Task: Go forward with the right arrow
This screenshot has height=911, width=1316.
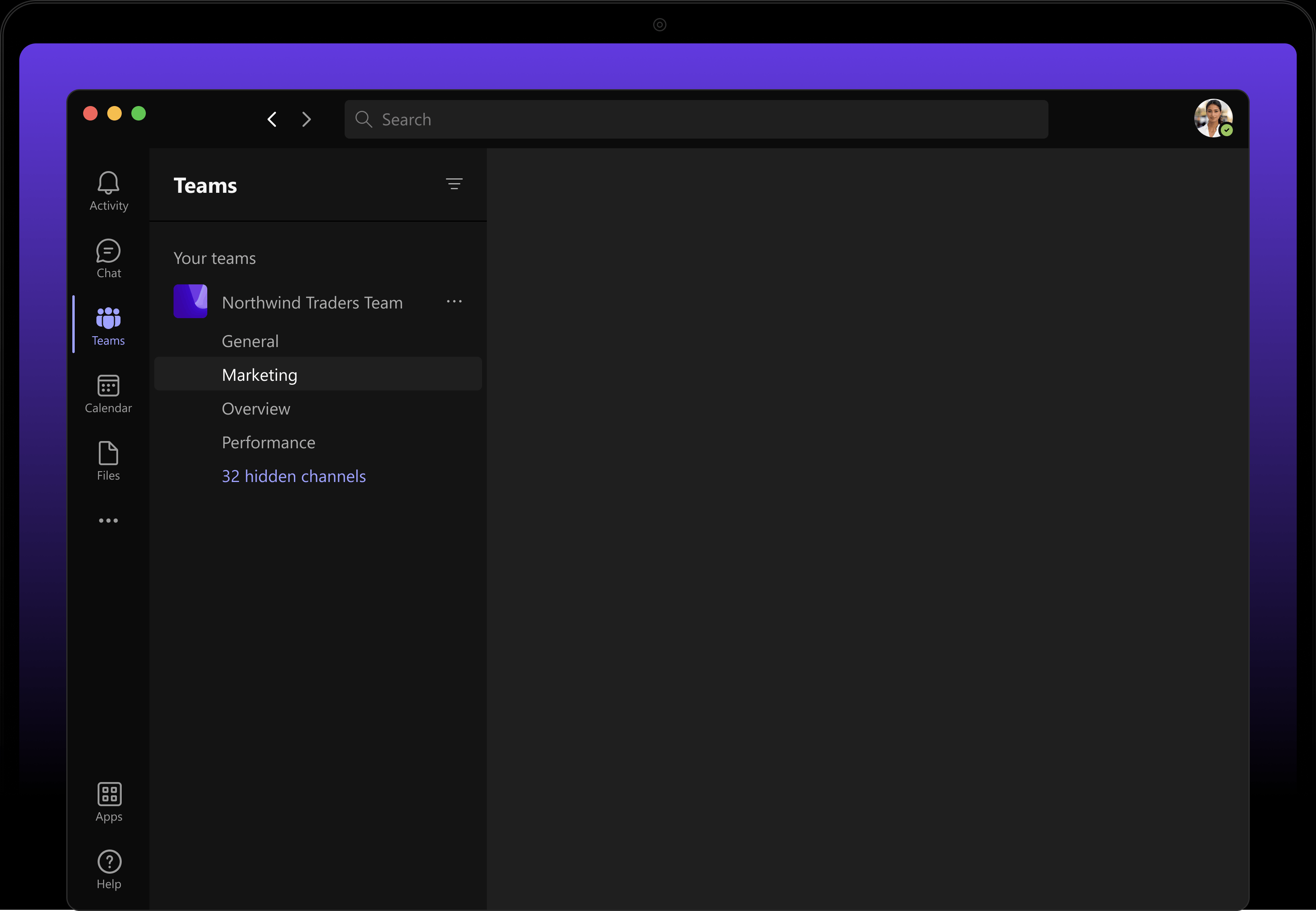Action: pyautogui.click(x=307, y=119)
